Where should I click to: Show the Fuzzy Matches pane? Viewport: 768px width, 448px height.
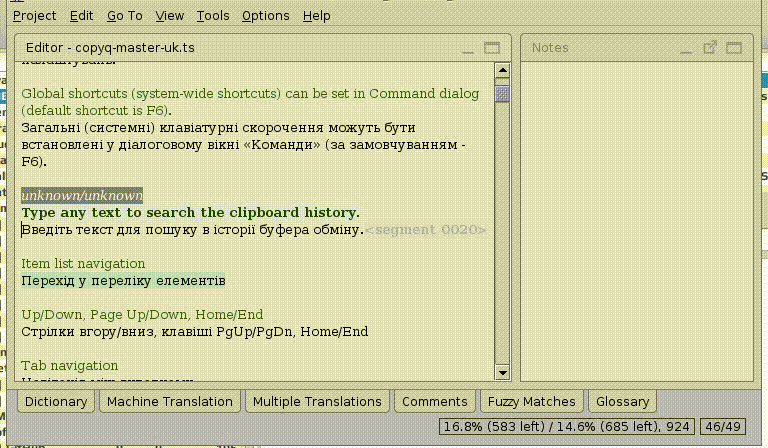tap(532, 402)
